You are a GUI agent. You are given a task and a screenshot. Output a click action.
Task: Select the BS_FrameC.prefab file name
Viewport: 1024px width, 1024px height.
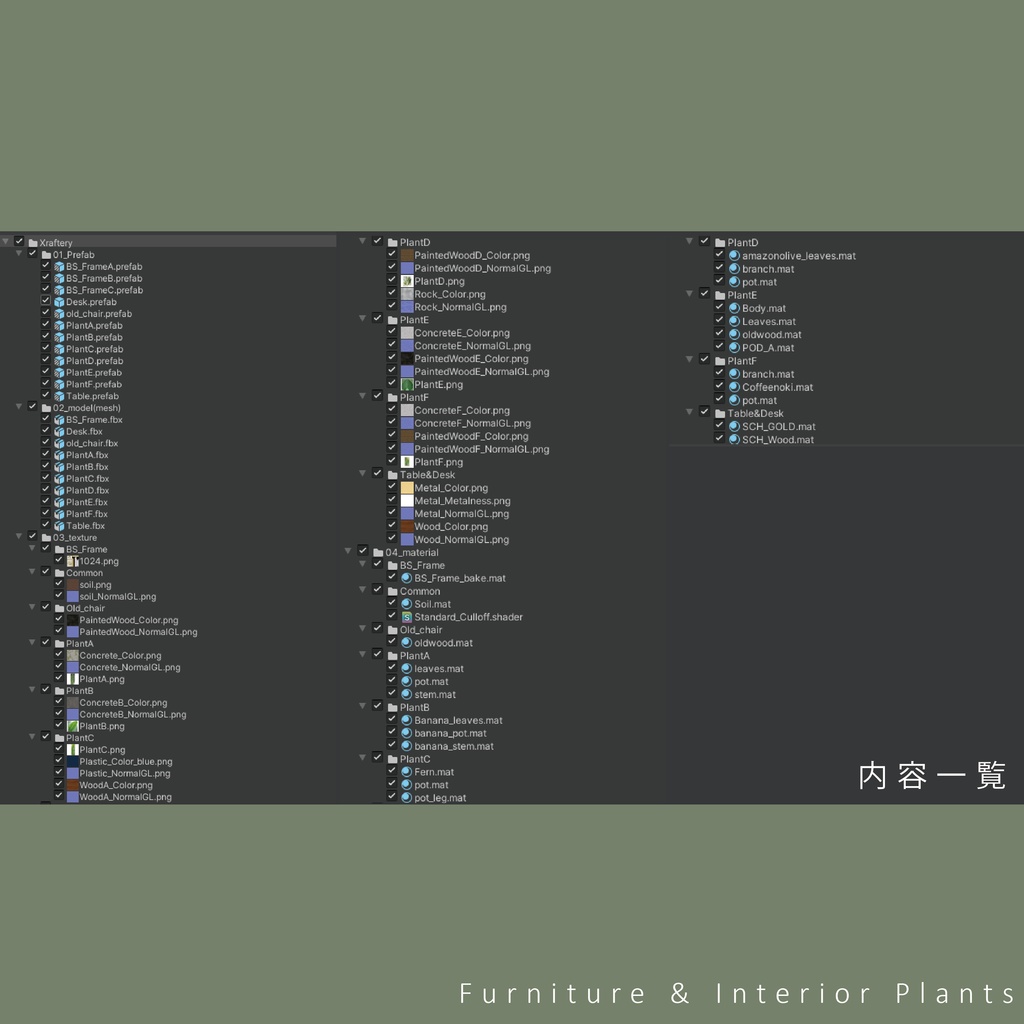point(104,290)
